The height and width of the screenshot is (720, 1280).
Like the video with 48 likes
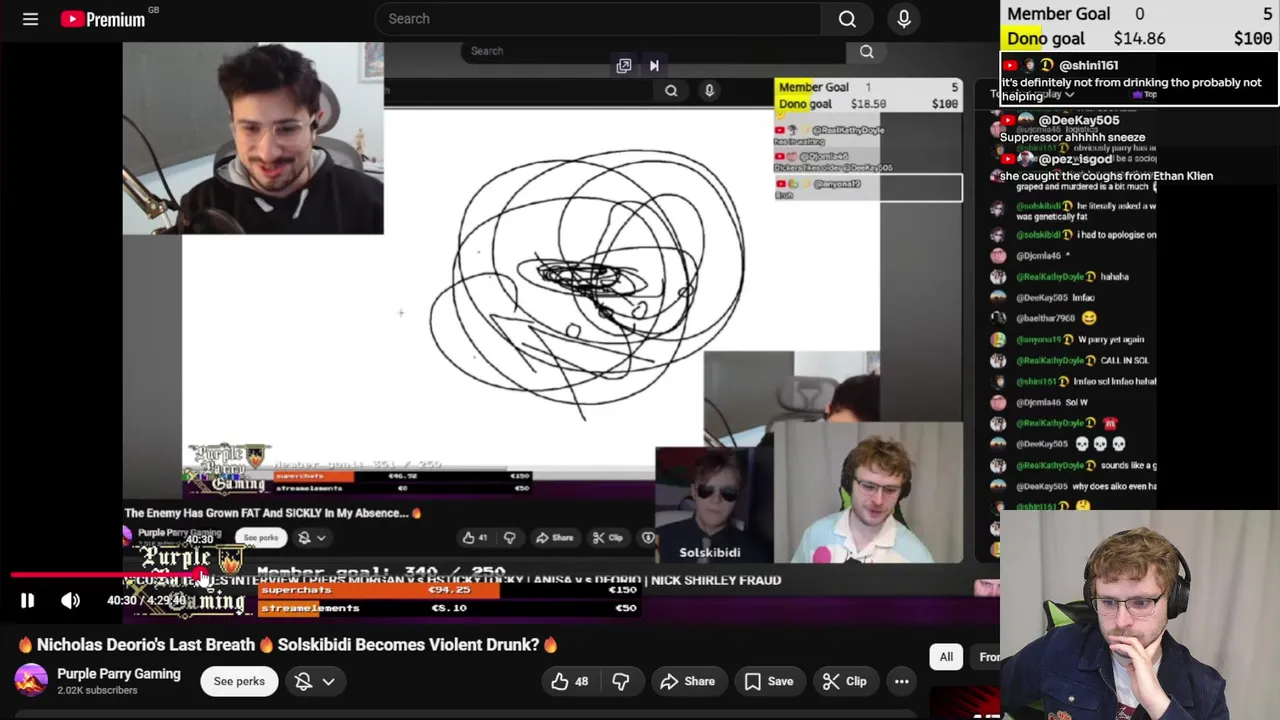click(x=570, y=682)
